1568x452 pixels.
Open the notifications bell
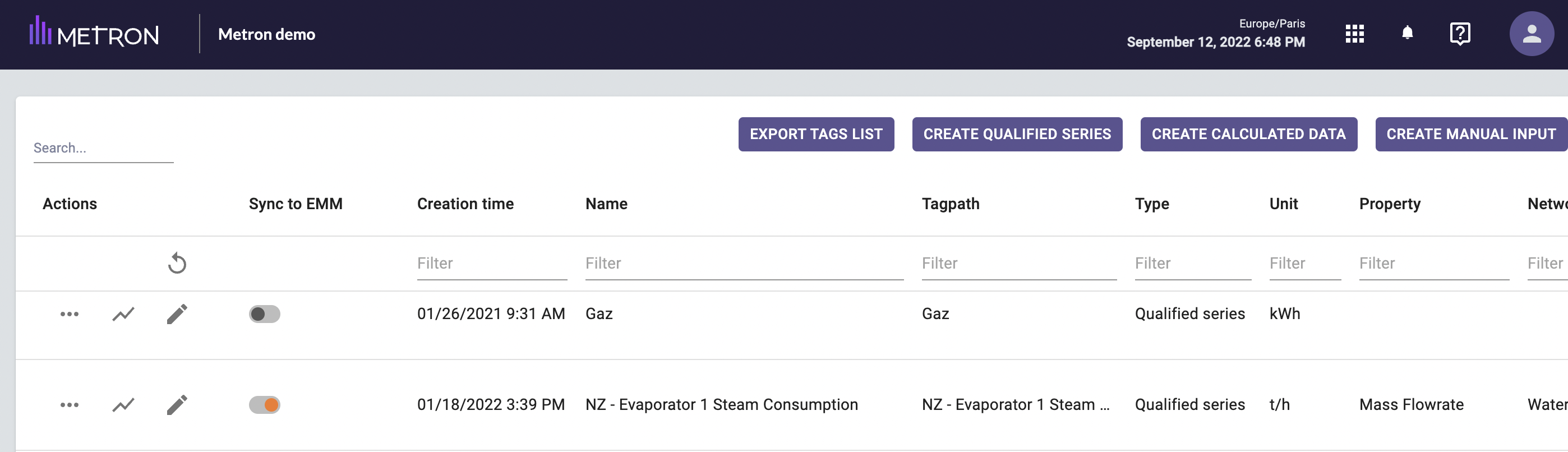[1406, 33]
